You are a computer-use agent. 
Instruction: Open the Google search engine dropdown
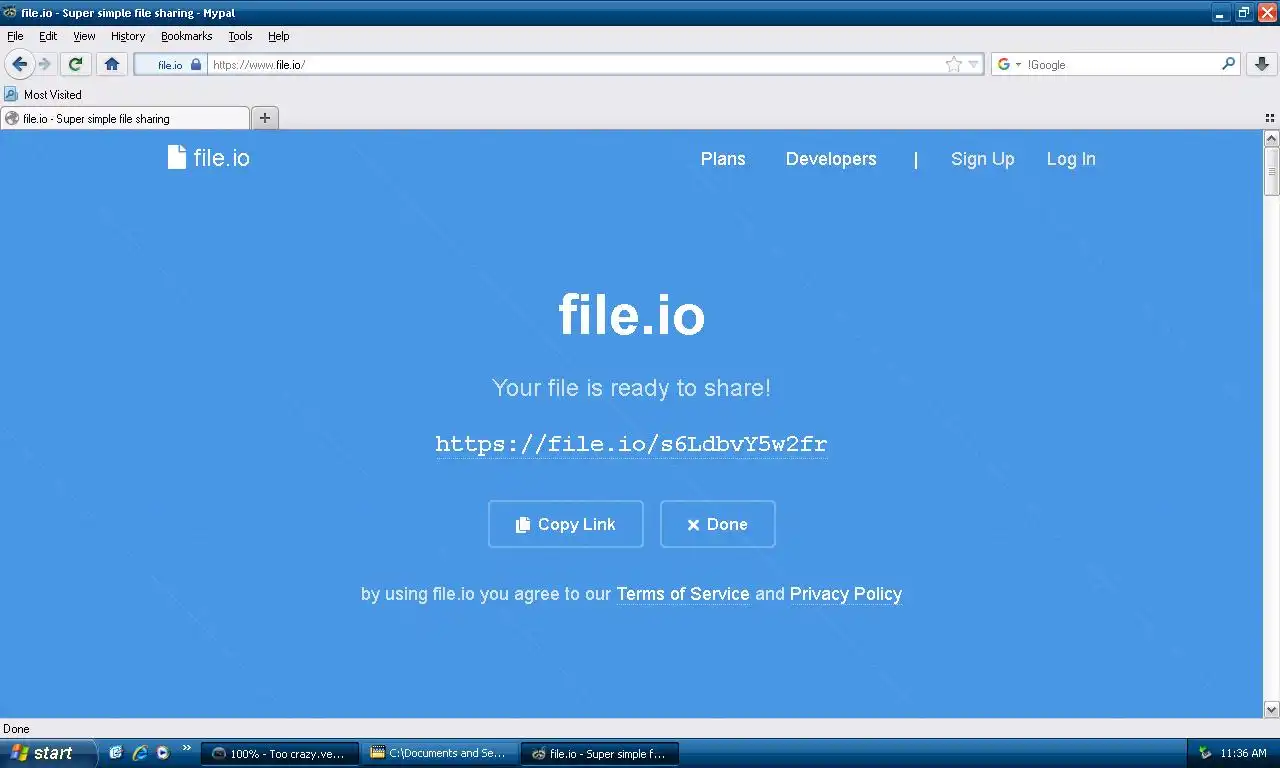[1009, 64]
